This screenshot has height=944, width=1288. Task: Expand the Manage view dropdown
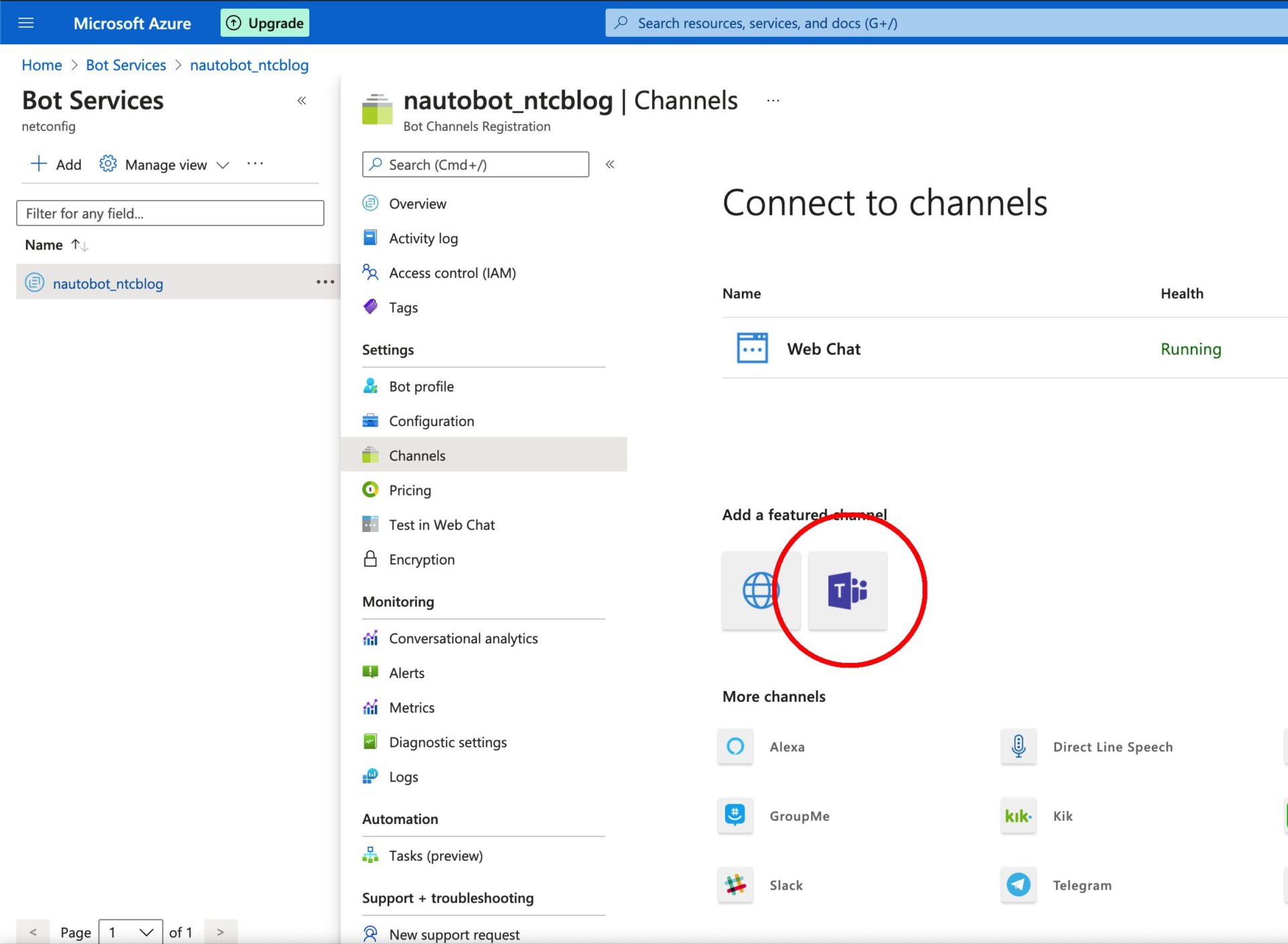pyautogui.click(x=222, y=164)
